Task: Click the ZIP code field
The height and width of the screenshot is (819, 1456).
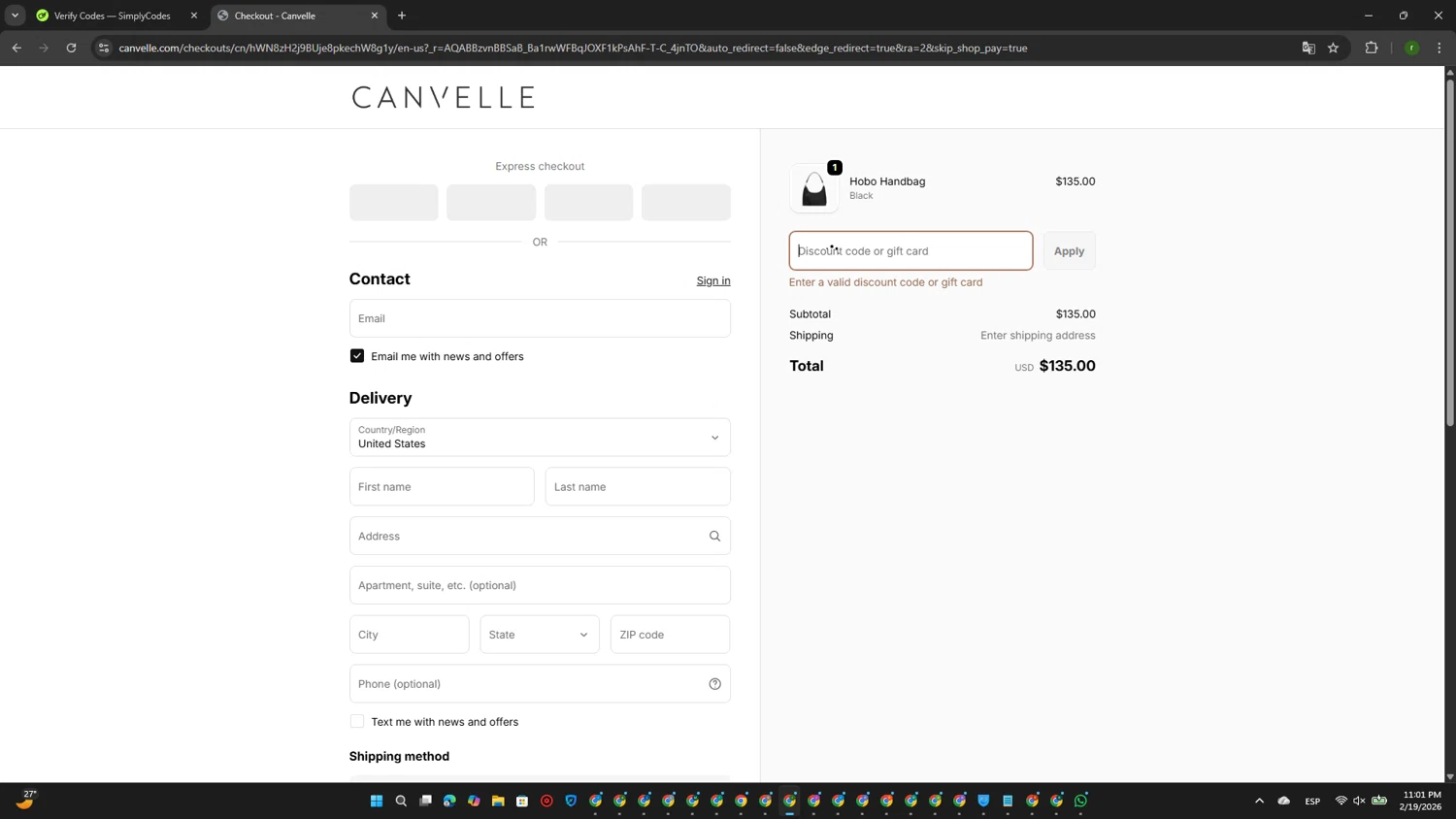Action: click(x=670, y=635)
